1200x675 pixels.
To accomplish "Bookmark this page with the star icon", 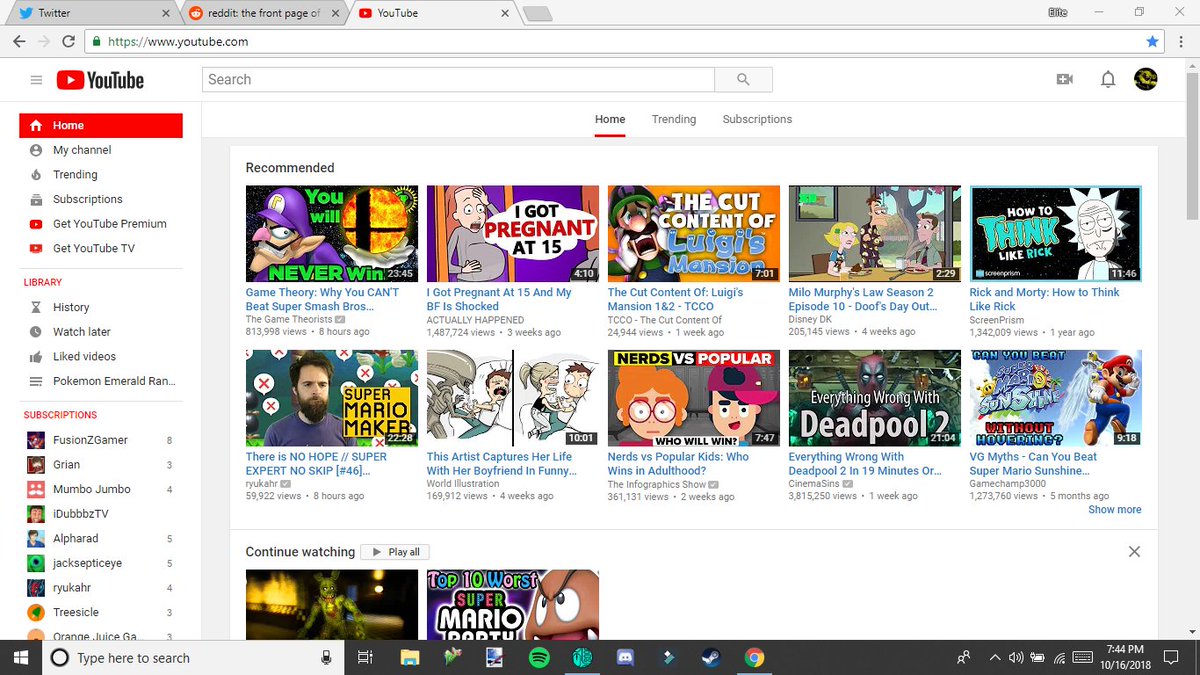I will [1153, 42].
